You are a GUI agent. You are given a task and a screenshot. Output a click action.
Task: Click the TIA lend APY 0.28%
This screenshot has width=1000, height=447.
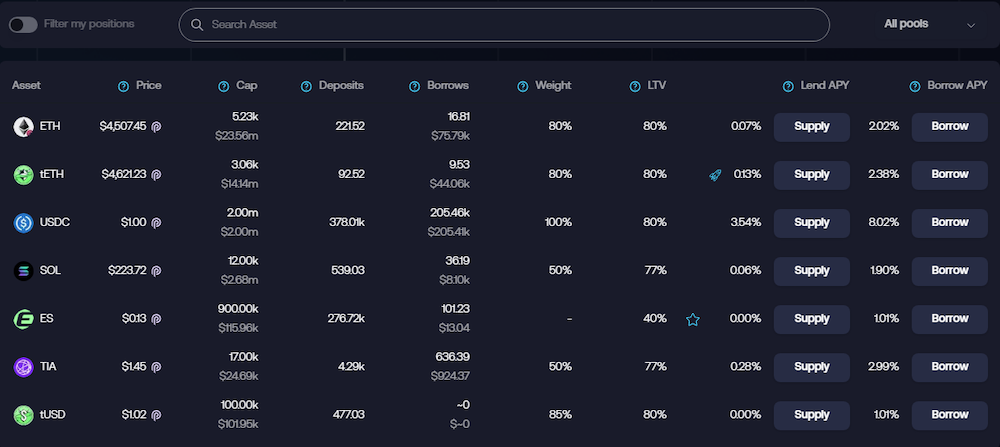pyautogui.click(x=746, y=367)
